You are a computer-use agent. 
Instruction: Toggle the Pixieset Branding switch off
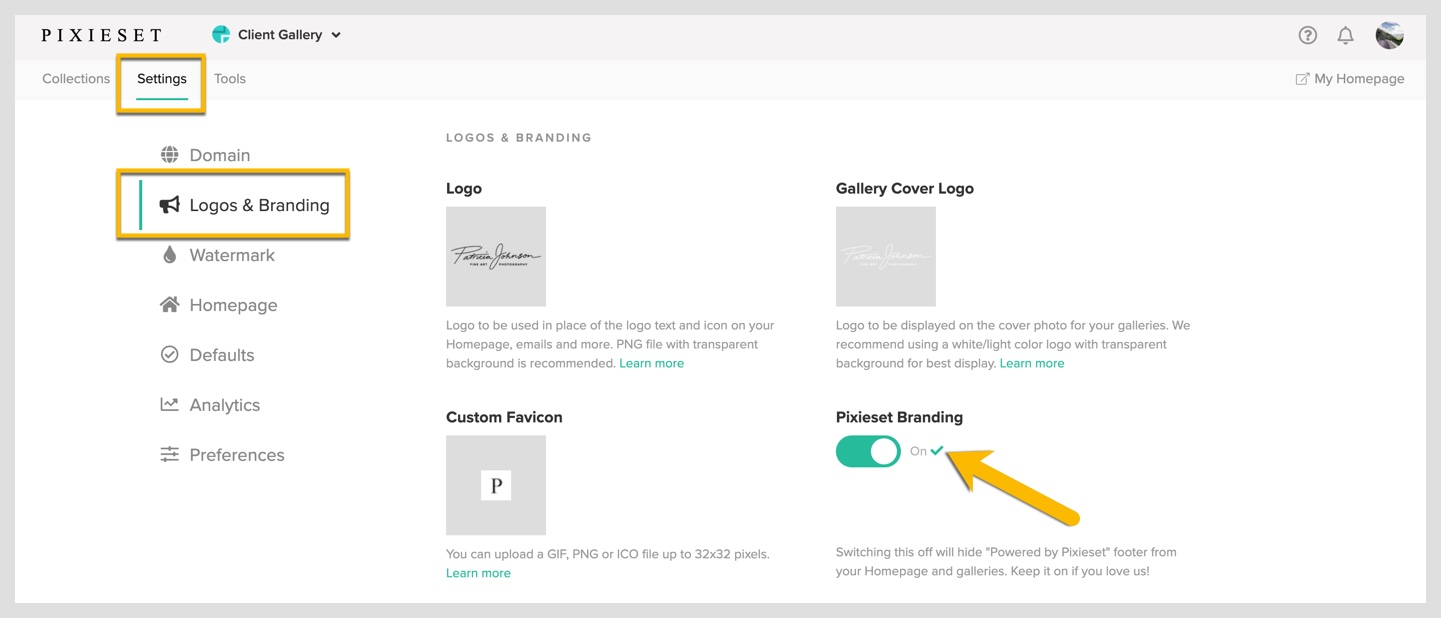868,451
